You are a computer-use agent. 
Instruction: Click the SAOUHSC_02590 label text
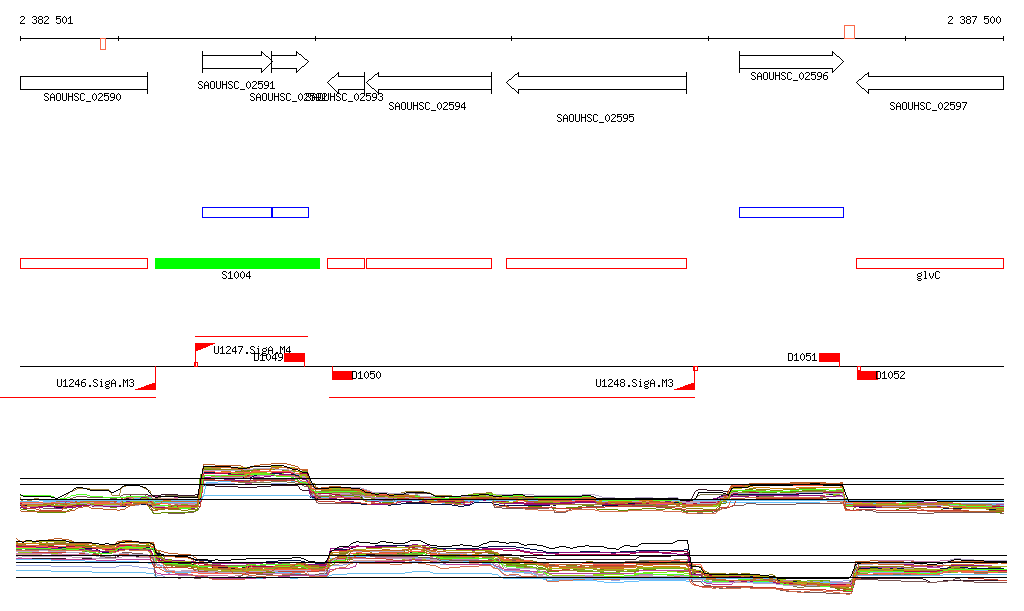[82, 97]
